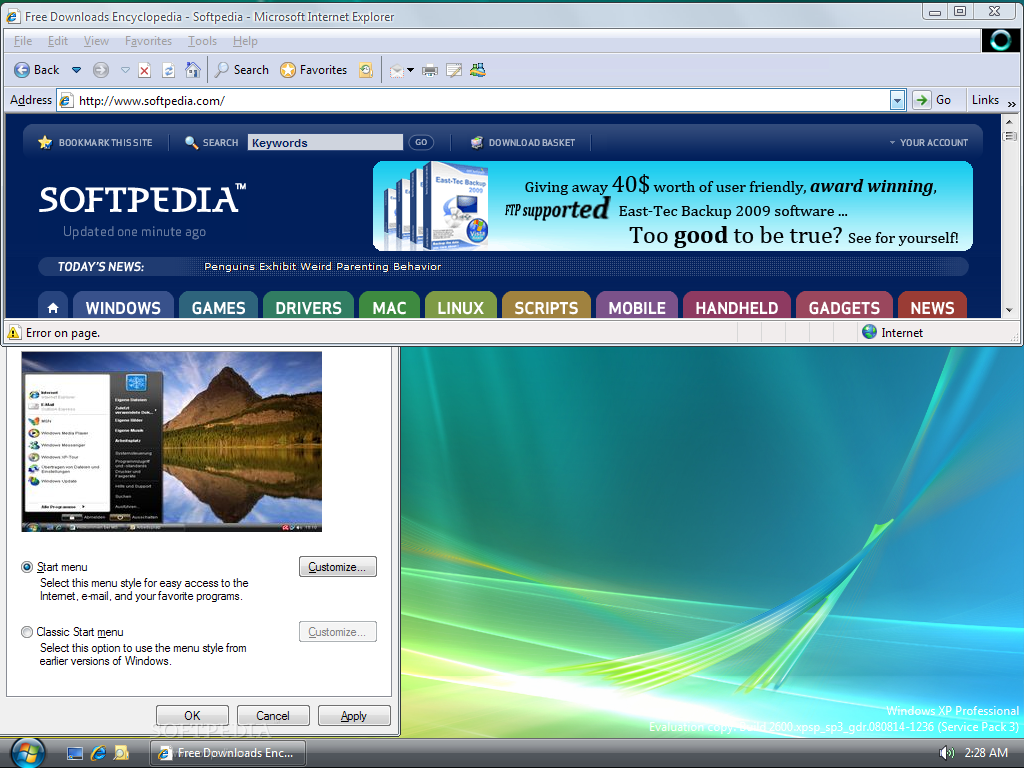Launch Internet Explorer from quick launch
This screenshot has width=1024, height=768.
pos(99,753)
